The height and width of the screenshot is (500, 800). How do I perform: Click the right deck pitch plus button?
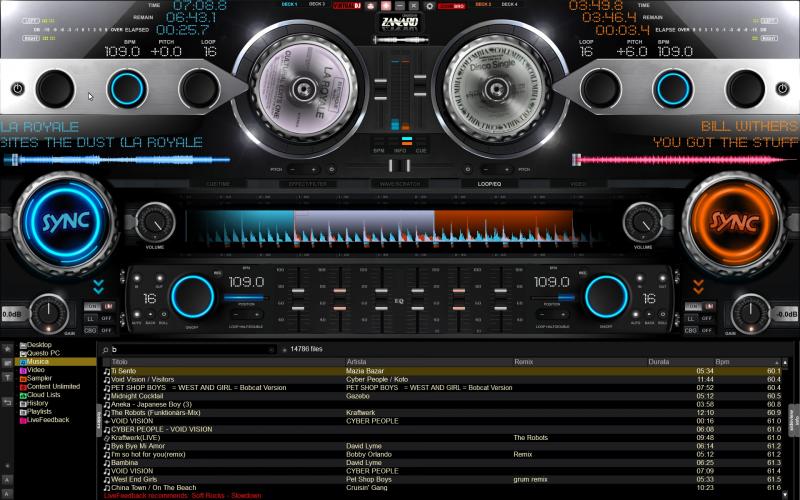507,169
